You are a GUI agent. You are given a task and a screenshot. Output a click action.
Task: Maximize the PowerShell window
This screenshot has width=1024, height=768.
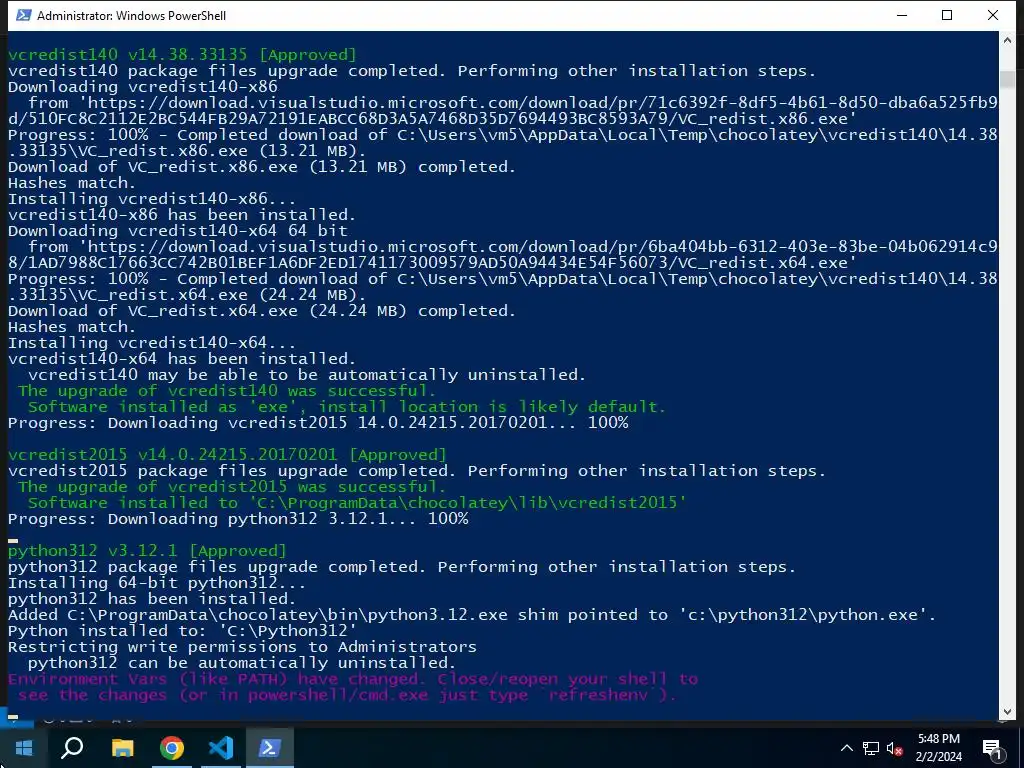coord(947,15)
